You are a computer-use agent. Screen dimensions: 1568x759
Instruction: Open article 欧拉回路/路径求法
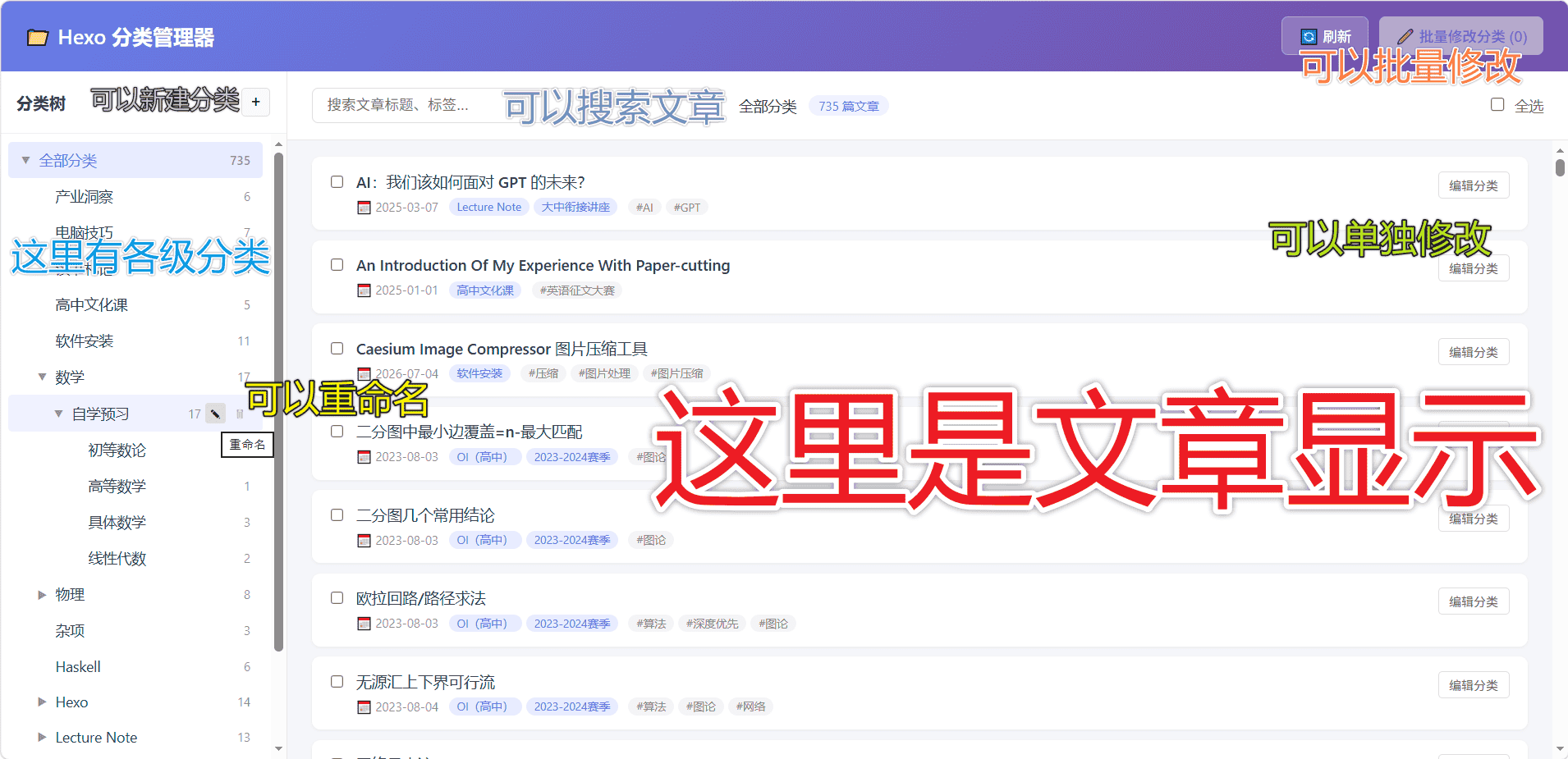tap(421, 598)
